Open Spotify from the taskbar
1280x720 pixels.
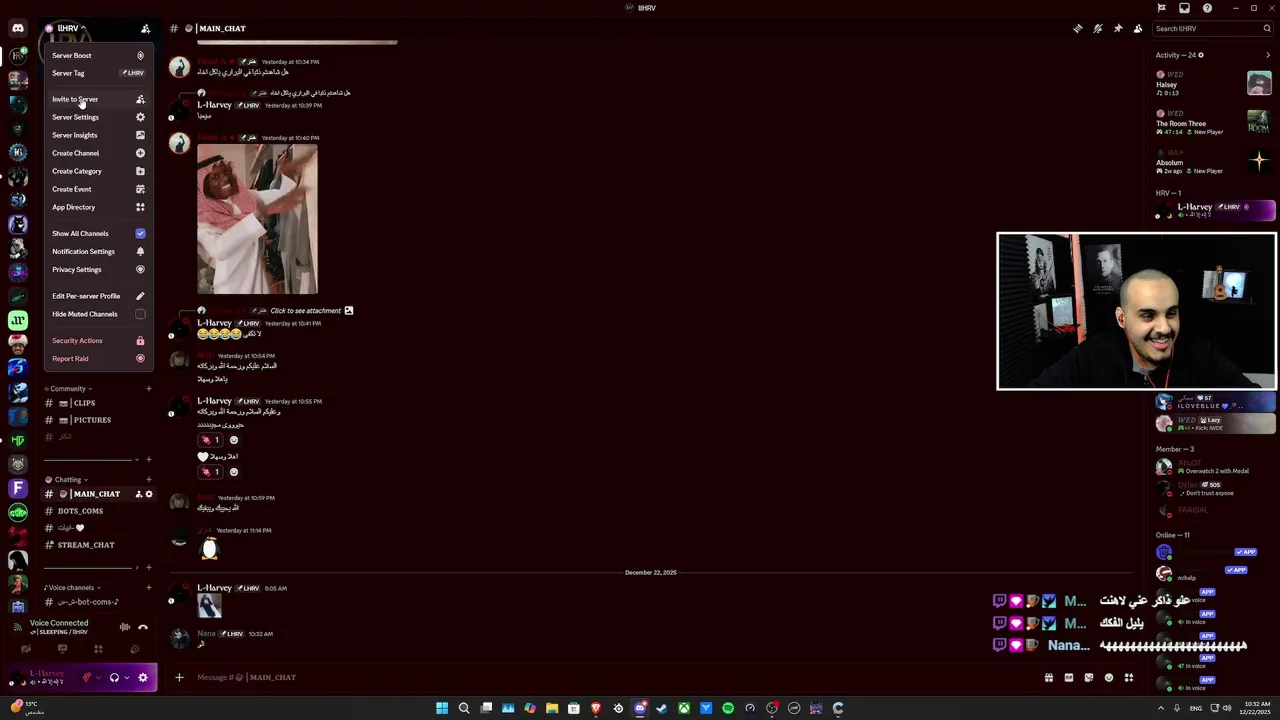coord(728,708)
